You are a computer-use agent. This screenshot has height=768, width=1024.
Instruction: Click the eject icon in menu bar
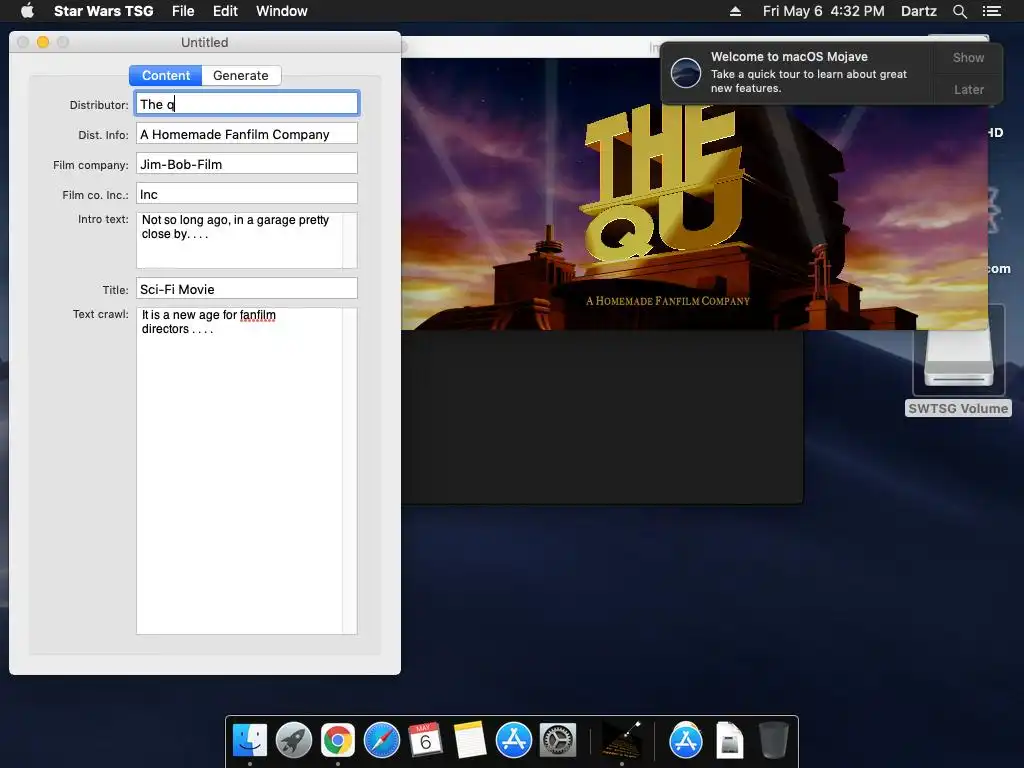[735, 11]
